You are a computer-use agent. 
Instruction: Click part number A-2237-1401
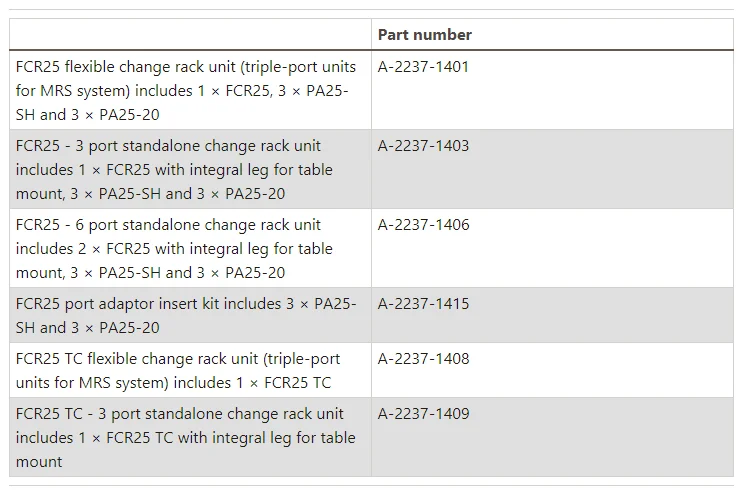pos(423,67)
